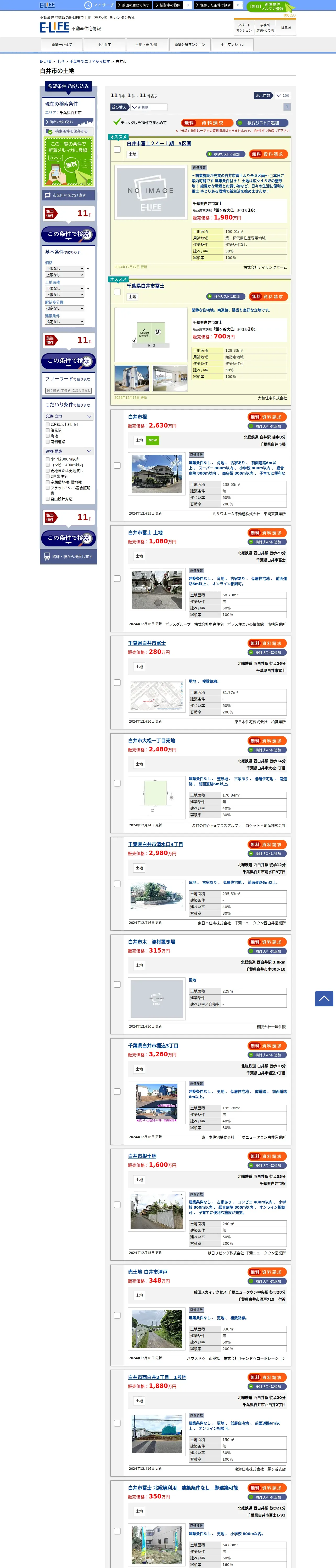336x1568 pixels.
Task: Collapse the 建物・構造 section
Action: (68, 452)
